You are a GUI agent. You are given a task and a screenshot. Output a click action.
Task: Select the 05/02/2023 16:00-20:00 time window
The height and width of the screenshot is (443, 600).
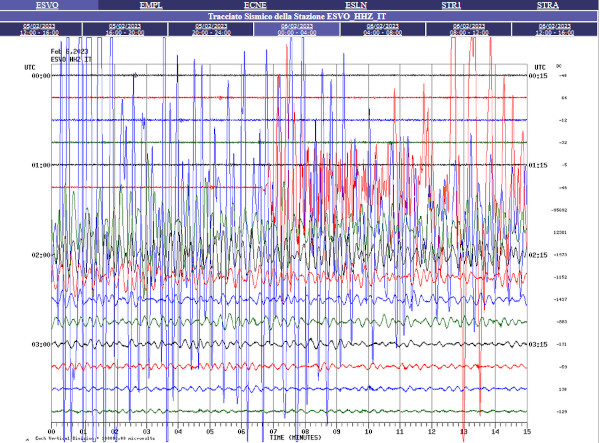pyautogui.click(x=128, y=30)
